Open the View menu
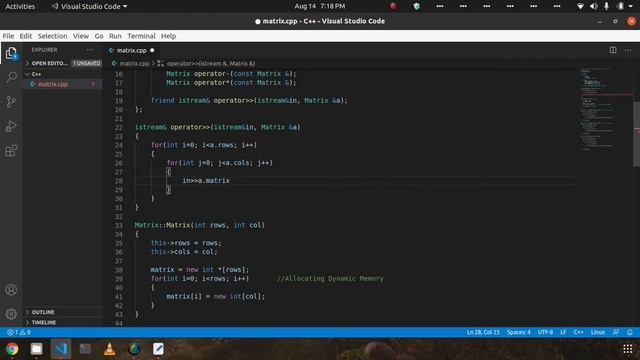Image resolution: width=640 pixels, height=360 pixels. 81,36
